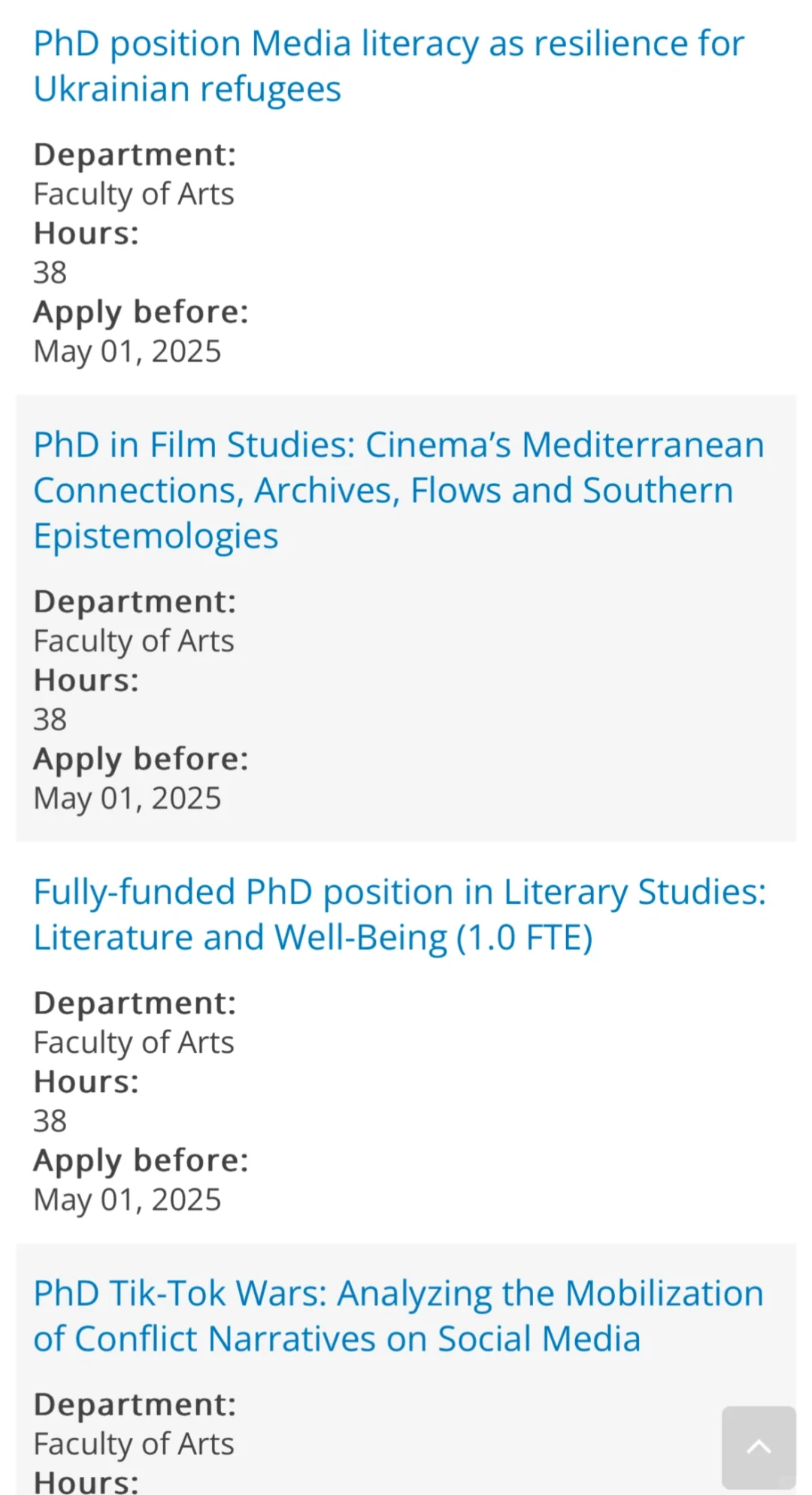Click Faculty of Arts under Media literacy position
This screenshot has height=1495, width=812.
tap(134, 194)
